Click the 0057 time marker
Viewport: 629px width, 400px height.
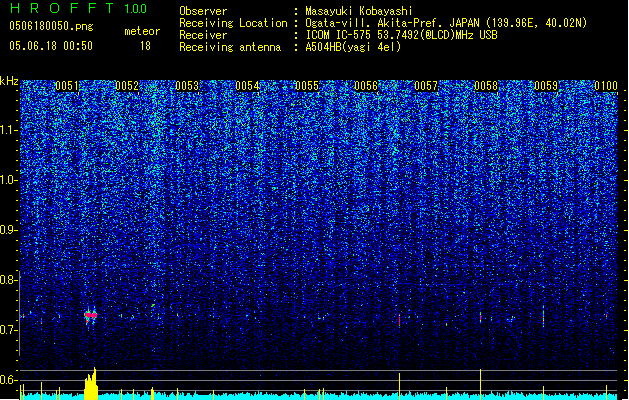coord(426,86)
